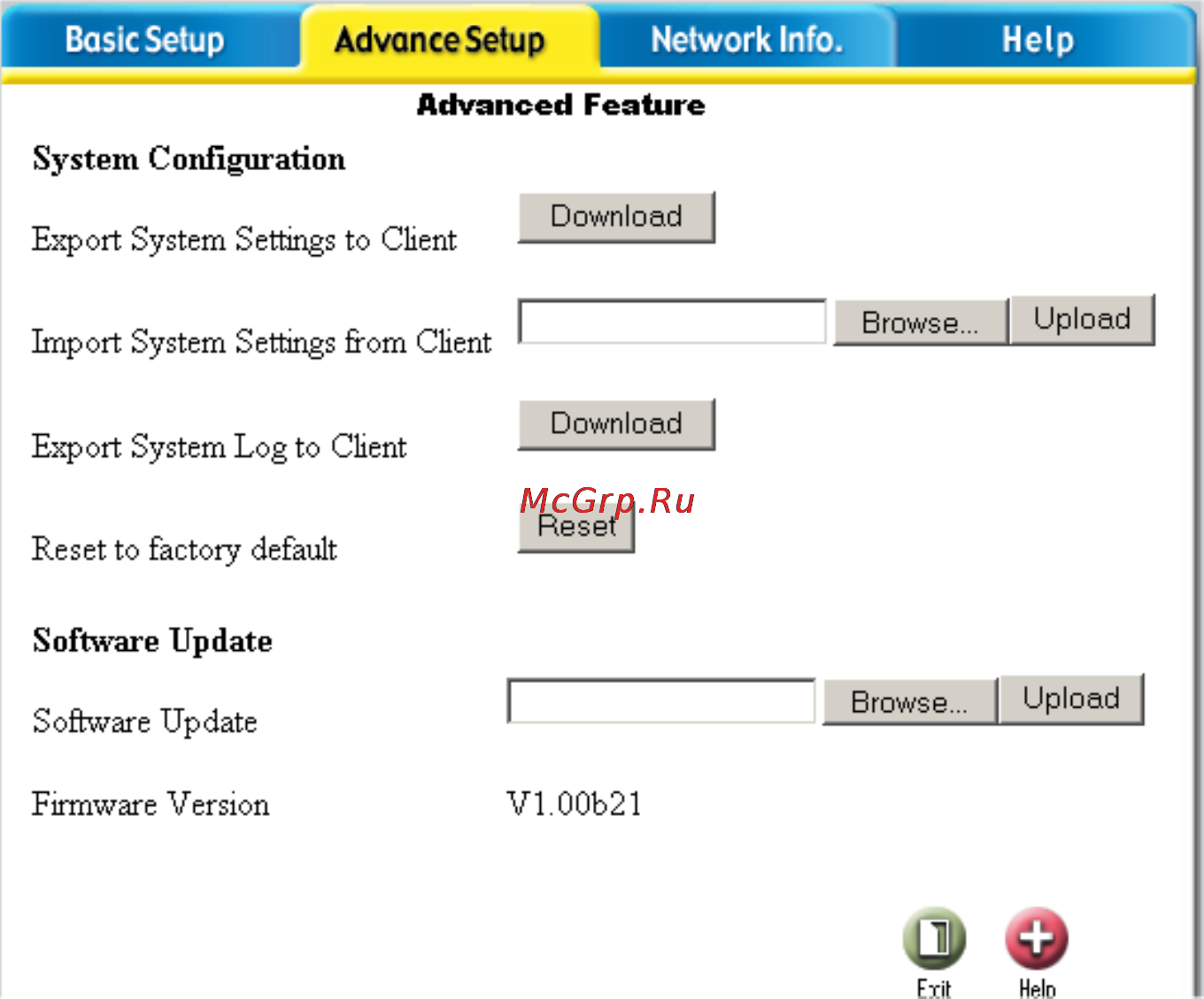Click 'Export System Settings to Client' label
1204x999 pixels.
[x=244, y=240]
